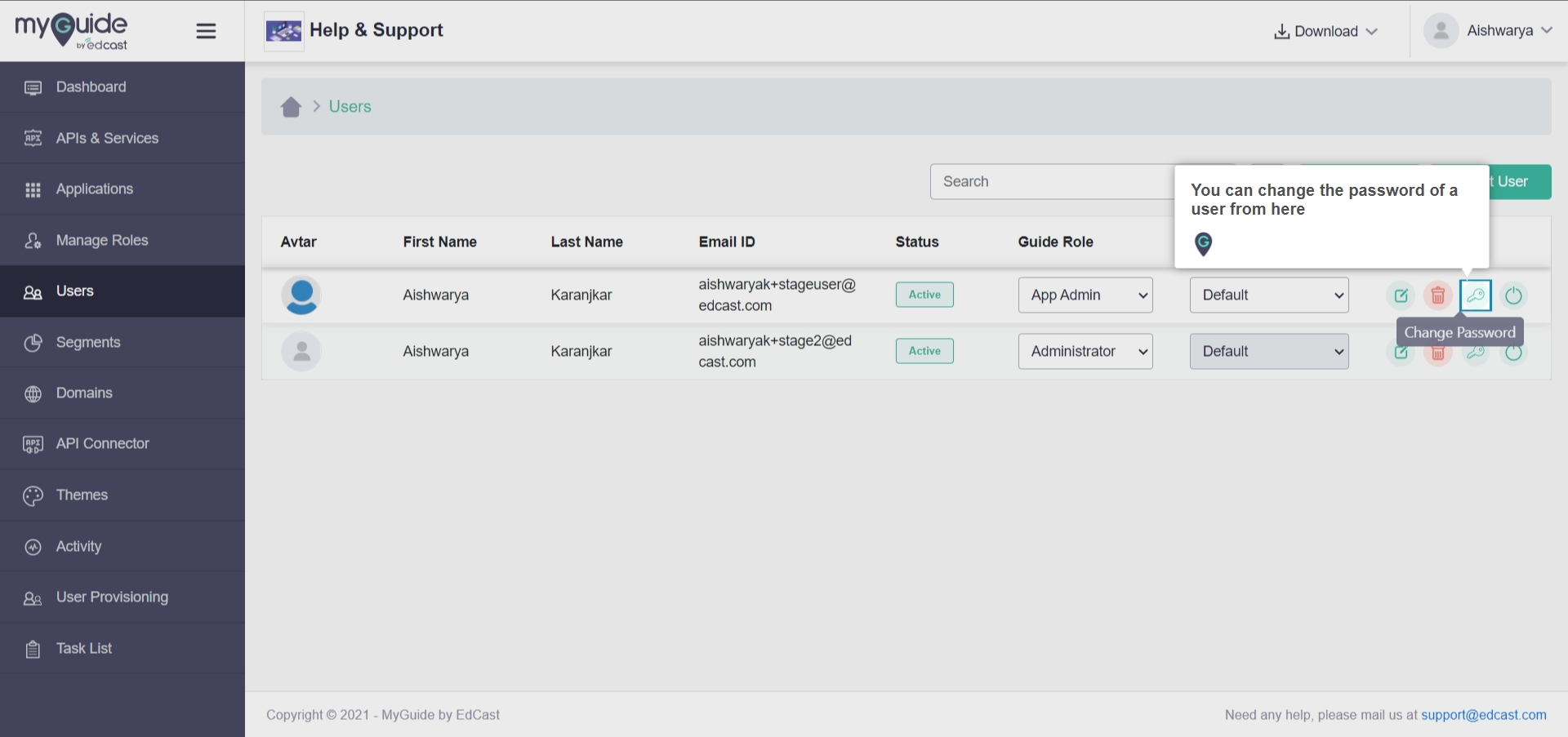Click the Task List clipboard icon
The width and height of the screenshot is (1568, 737).
tap(33, 649)
